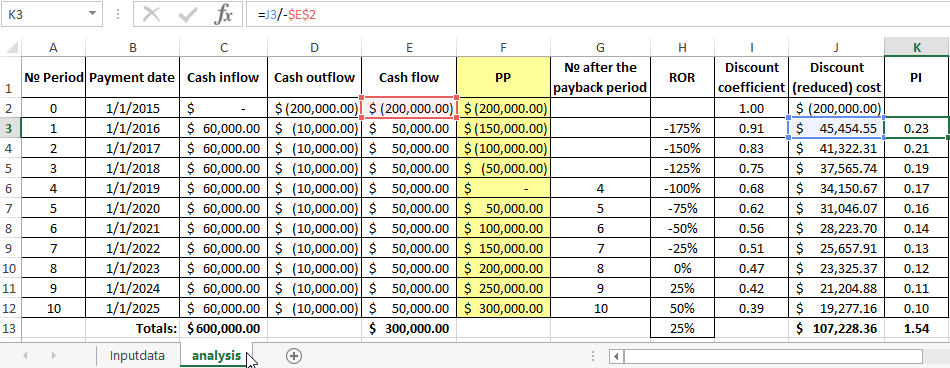950x368 pixels.
Task: Click into the formula bar text
Action: tap(597, 15)
